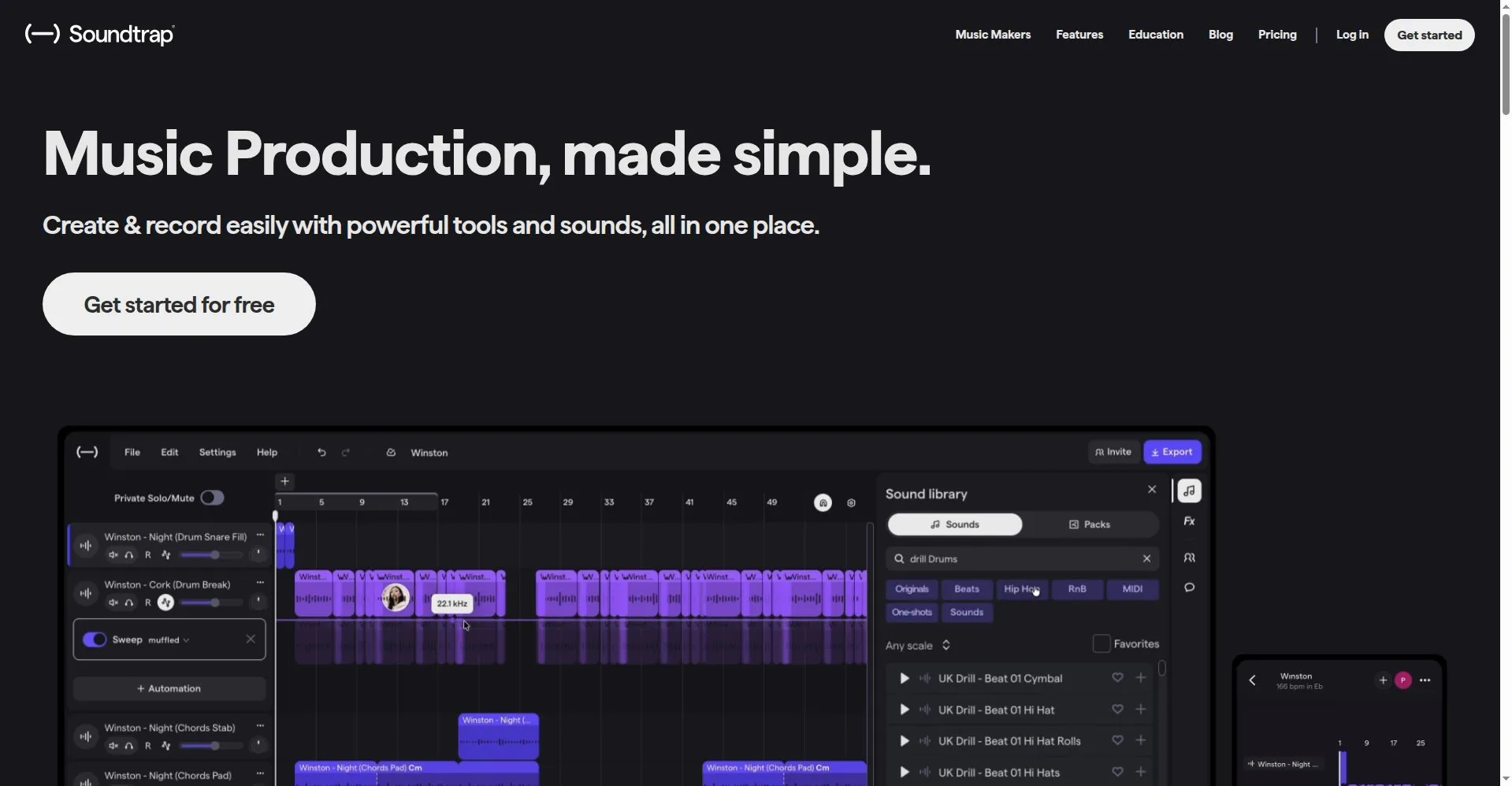Mute the Drum Snare Fill track
The height and width of the screenshot is (786, 1512).
click(113, 555)
